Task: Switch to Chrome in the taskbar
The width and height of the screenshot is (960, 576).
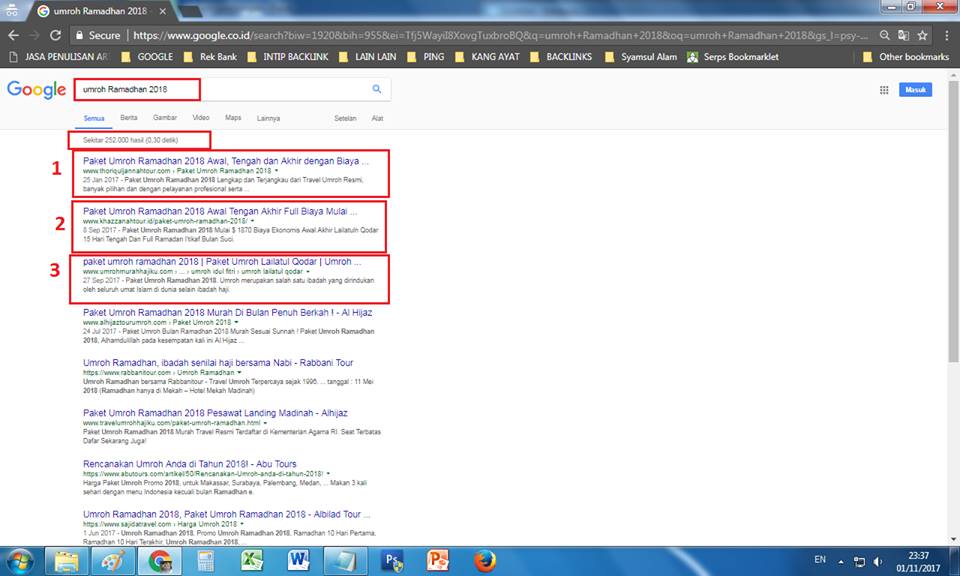Action: [160, 561]
